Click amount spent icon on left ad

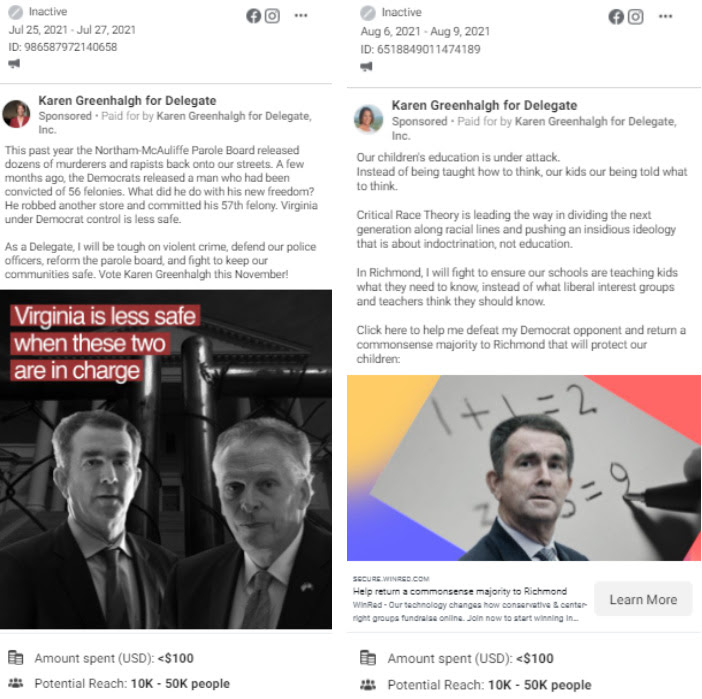[16, 657]
